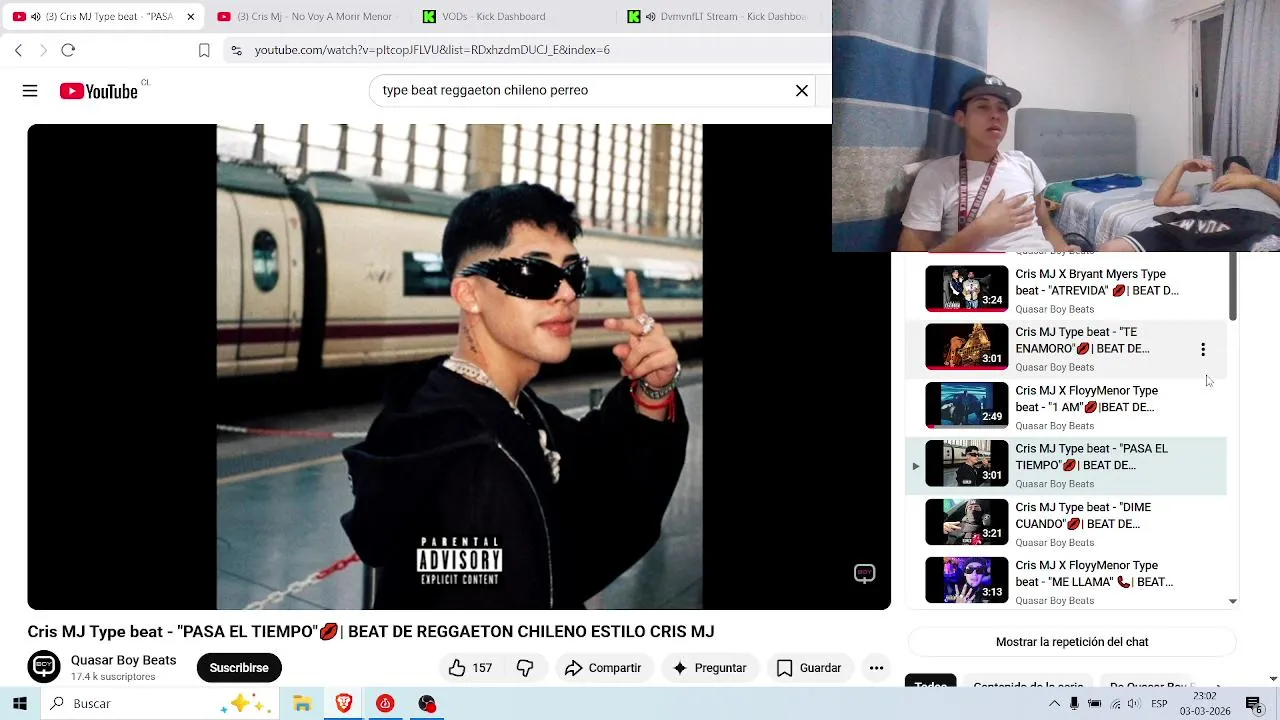Open Quasar Boy Beats channel name link
Image resolution: width=1280 pixels, height=720 pixels.
(123, 660)
